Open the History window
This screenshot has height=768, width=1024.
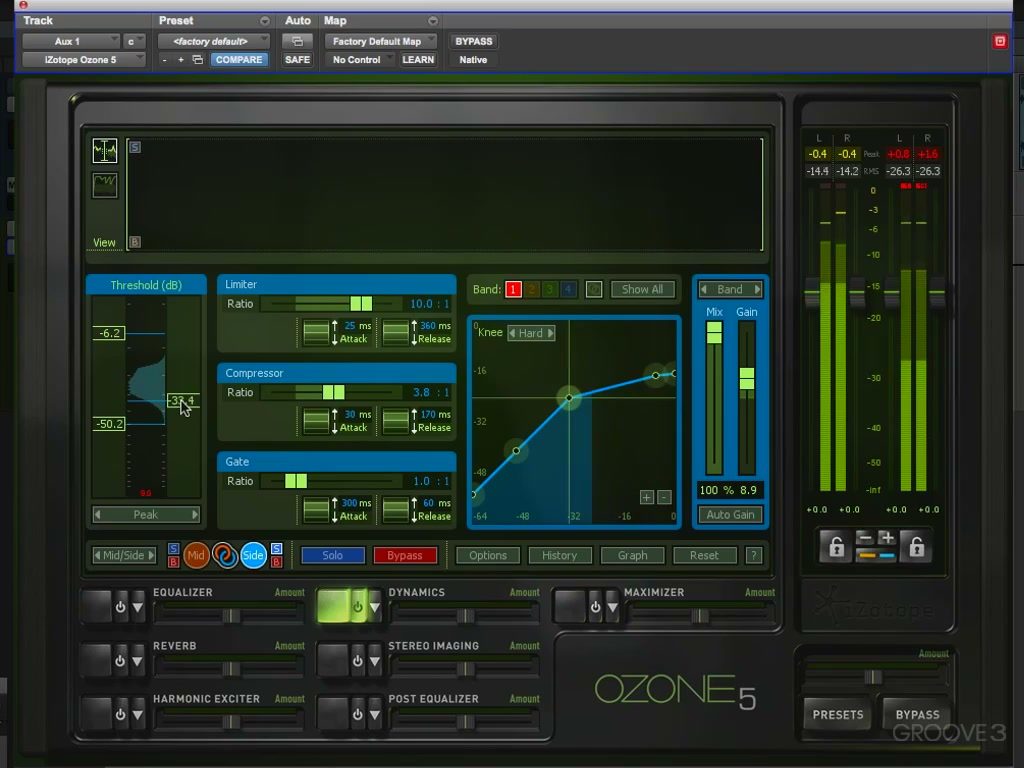[560, 555]
